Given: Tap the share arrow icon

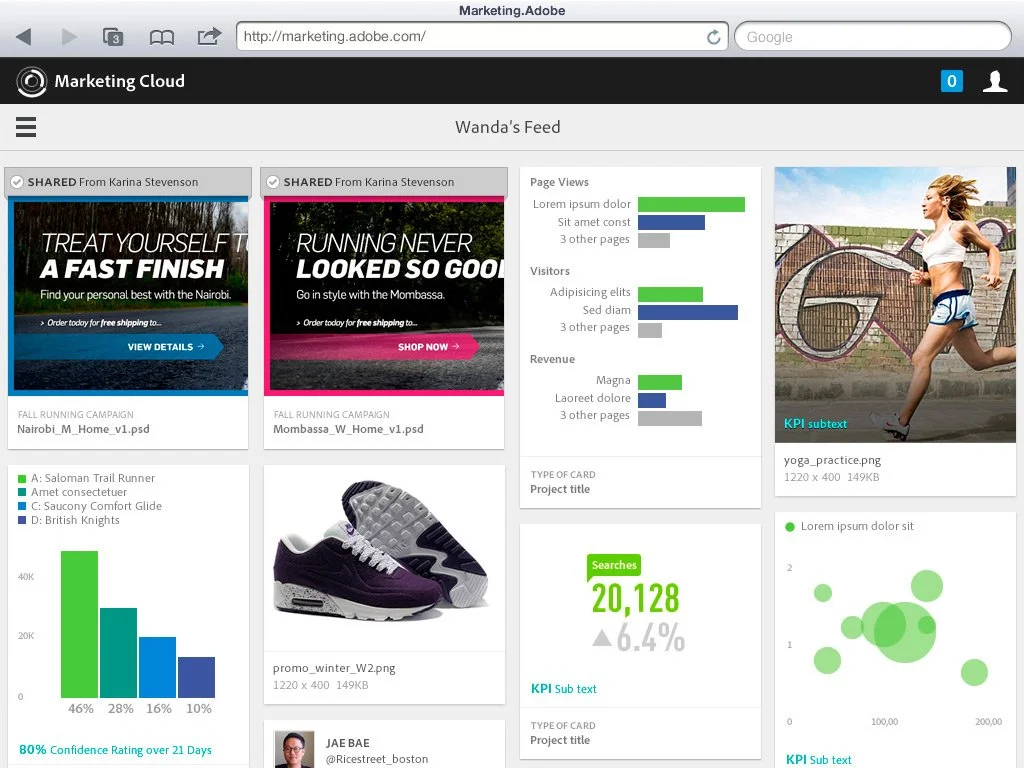Looking at the screenshot, I should tap(209, 36).
